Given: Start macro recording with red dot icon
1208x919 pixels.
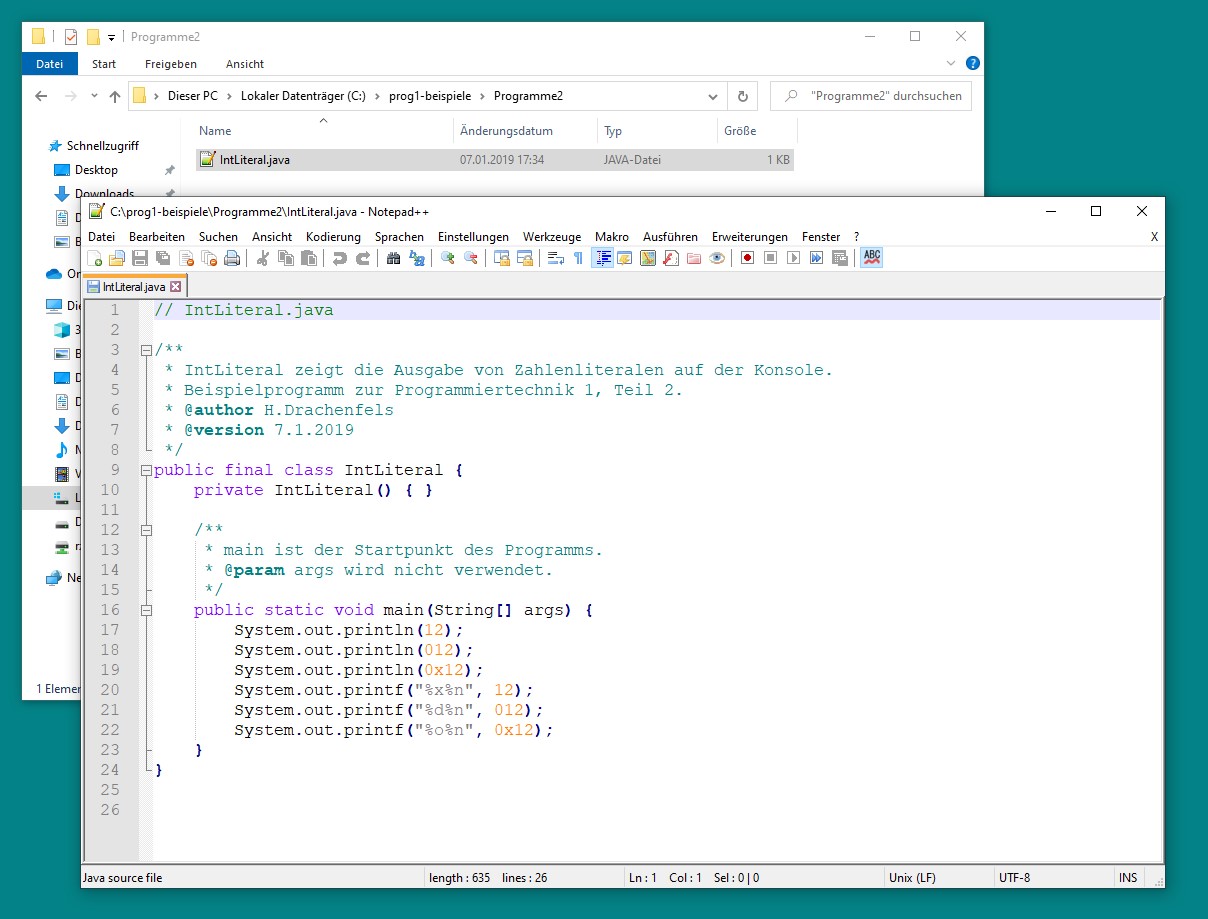Looking at the screenshot, I should 747,258.
